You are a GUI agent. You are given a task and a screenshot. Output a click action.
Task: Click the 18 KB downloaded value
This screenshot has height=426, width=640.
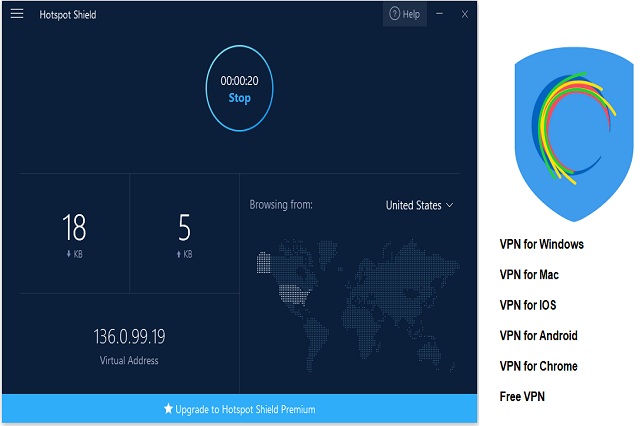click(74, 227)
